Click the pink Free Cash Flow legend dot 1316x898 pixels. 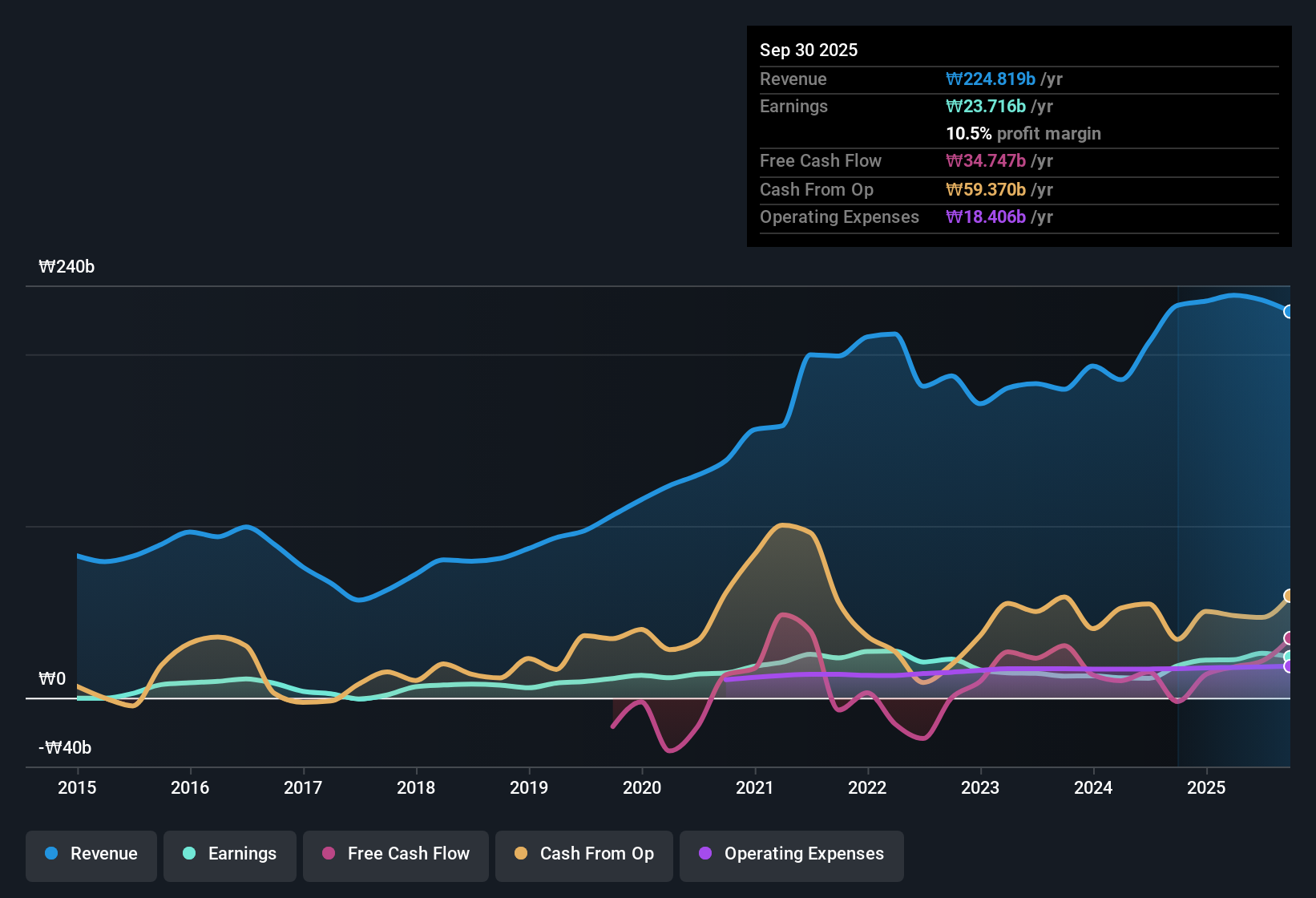pos(329,854)
